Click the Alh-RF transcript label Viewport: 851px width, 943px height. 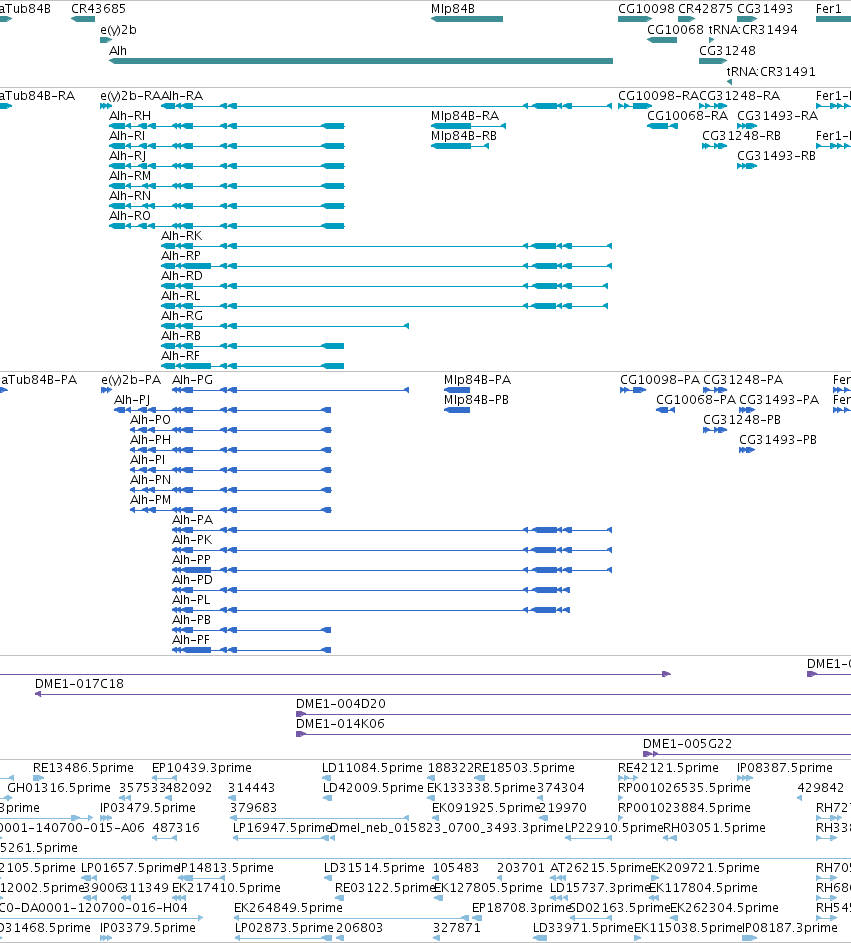tap(180, 355)
